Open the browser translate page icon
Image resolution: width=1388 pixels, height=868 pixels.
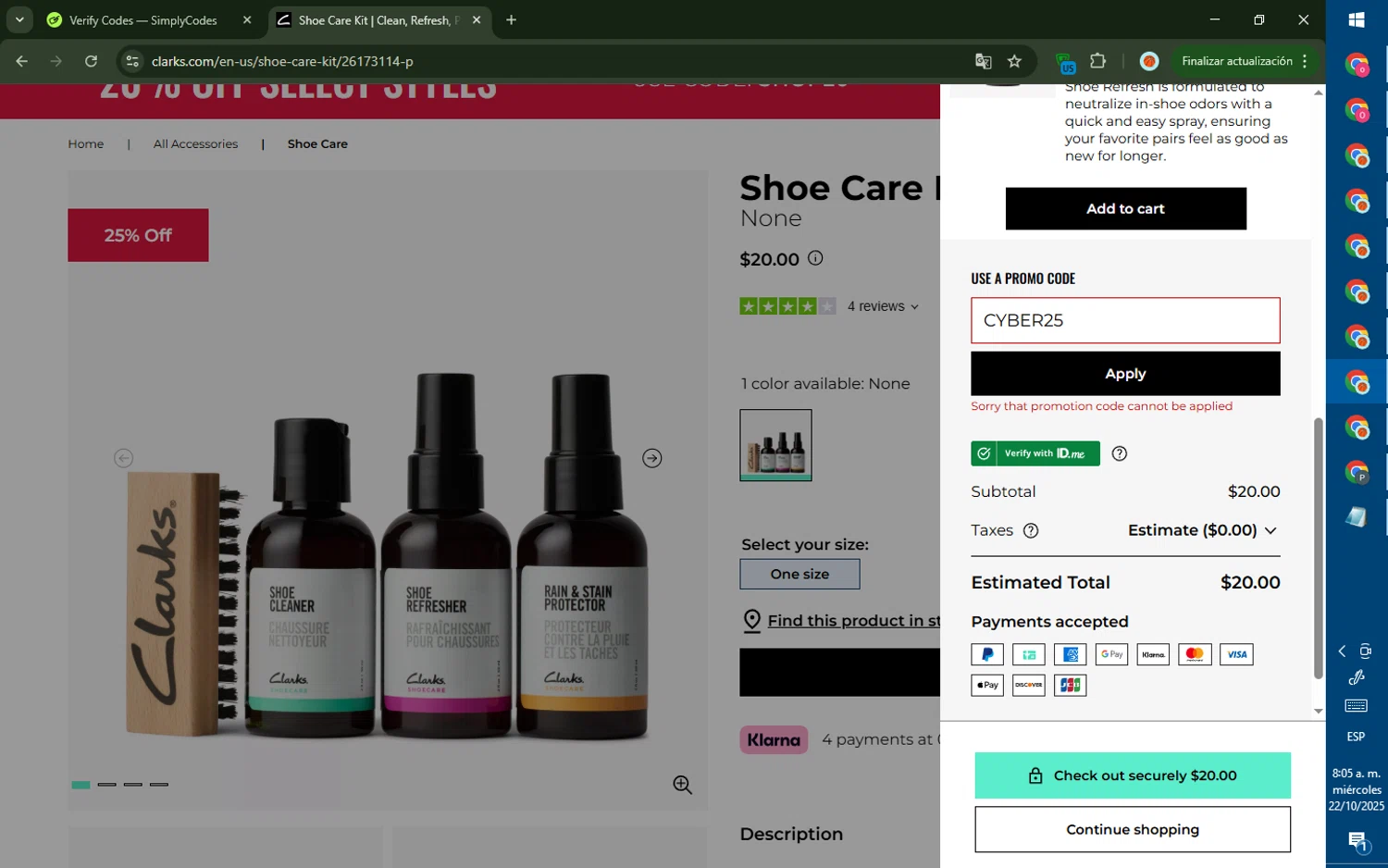pyautogui.click(x=983, y=61)
